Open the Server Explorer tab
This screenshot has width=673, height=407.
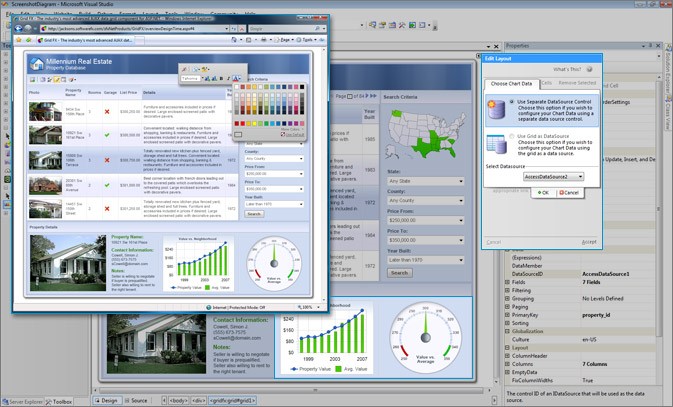coord(22,402)
